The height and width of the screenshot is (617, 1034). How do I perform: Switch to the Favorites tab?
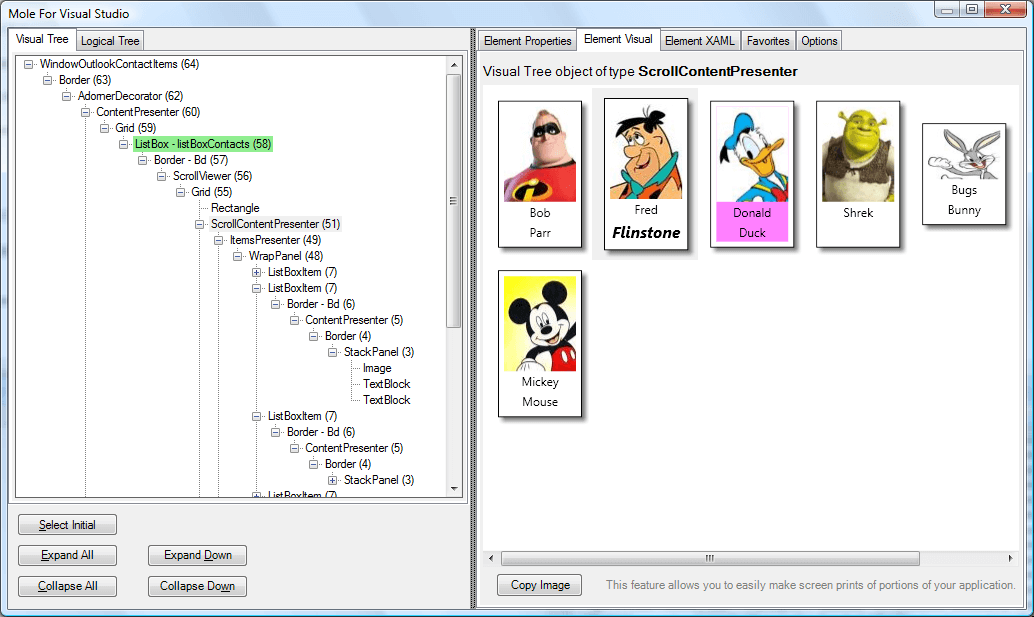click(x=768, y=41)
